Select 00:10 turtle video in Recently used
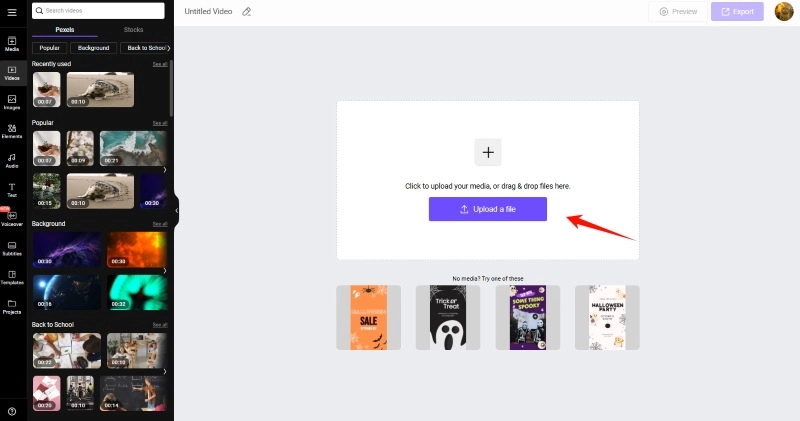 click(x=101, y=89)
